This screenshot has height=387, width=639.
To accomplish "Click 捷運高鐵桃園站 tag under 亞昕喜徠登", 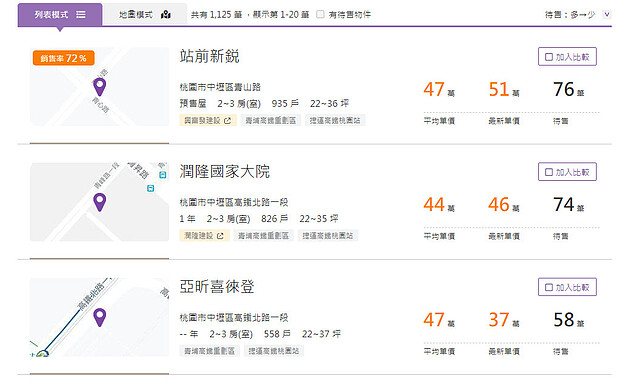I will pyautogui.click(x=274, y=351).
